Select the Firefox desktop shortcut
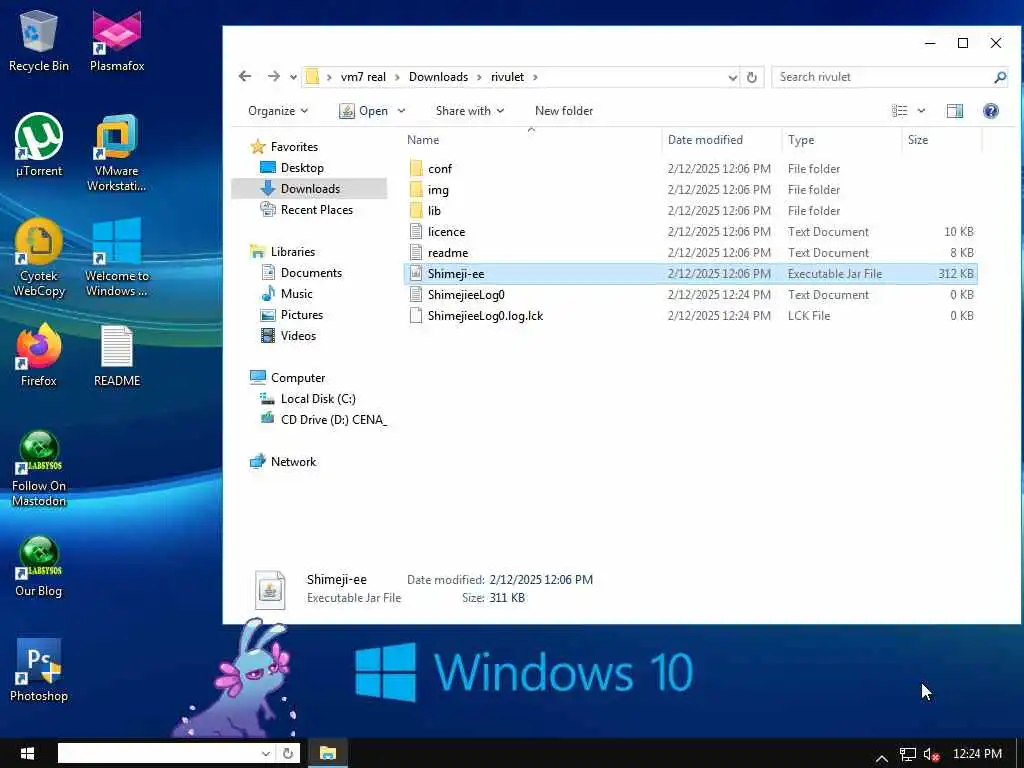Screen dimensions: 1024x768 pyautogui.click(x=39, y=355)
